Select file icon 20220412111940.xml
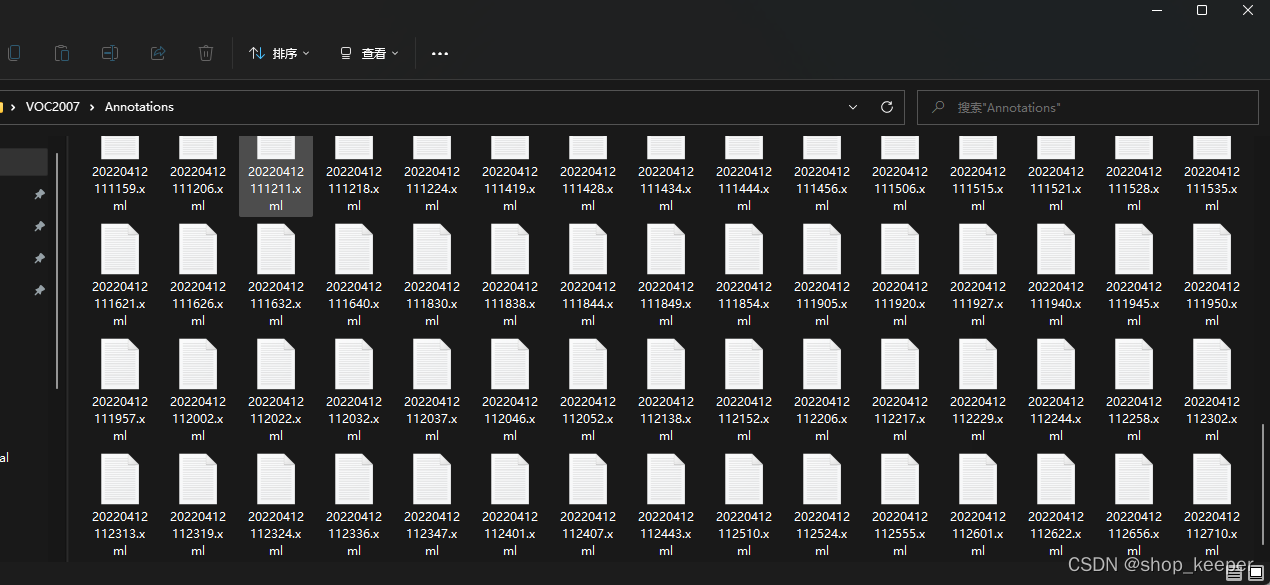This screenshot has width=1270, height=585. pyautogui.click(x=1056, y=249)
